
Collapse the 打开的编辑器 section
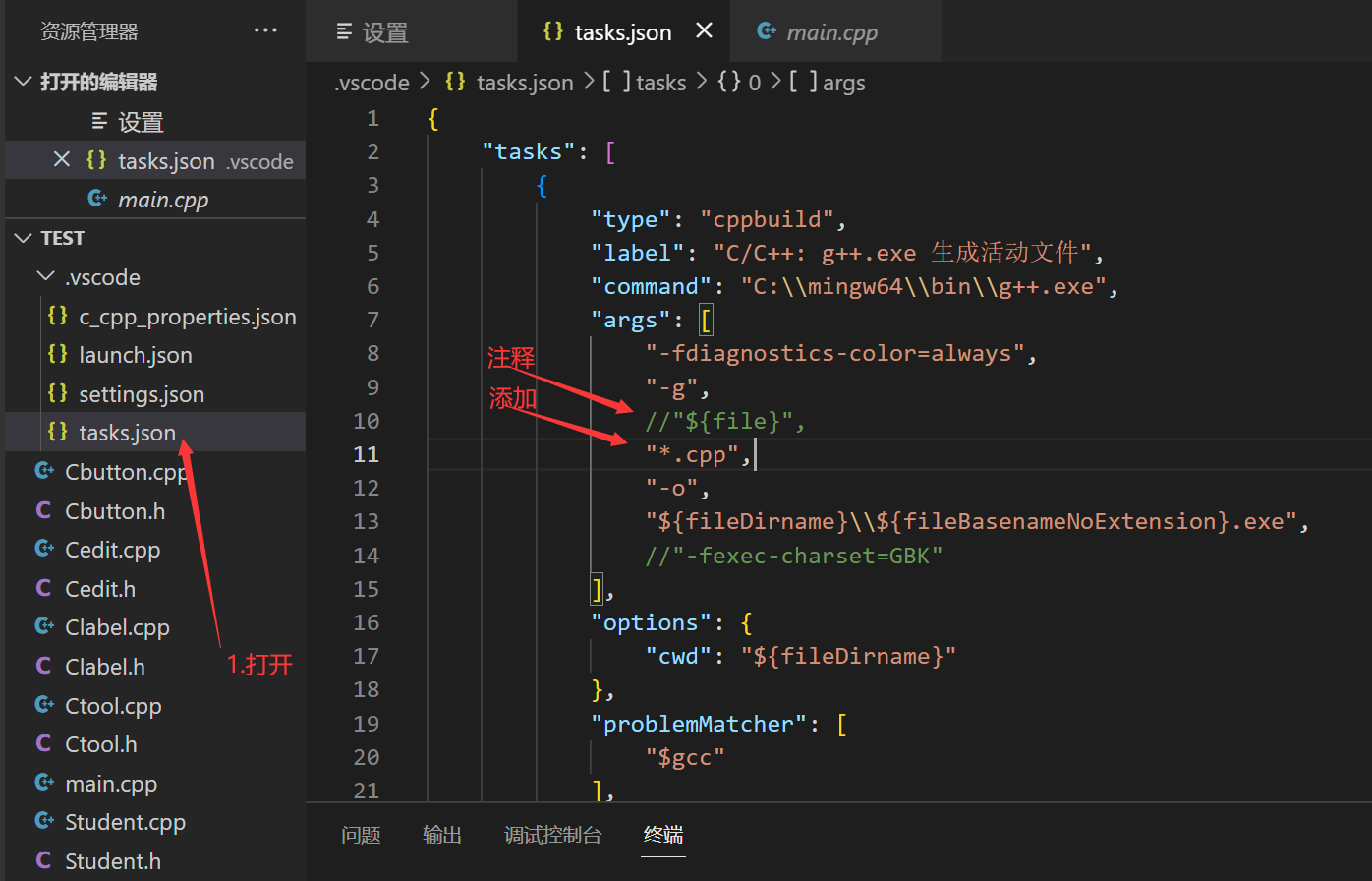22,82
